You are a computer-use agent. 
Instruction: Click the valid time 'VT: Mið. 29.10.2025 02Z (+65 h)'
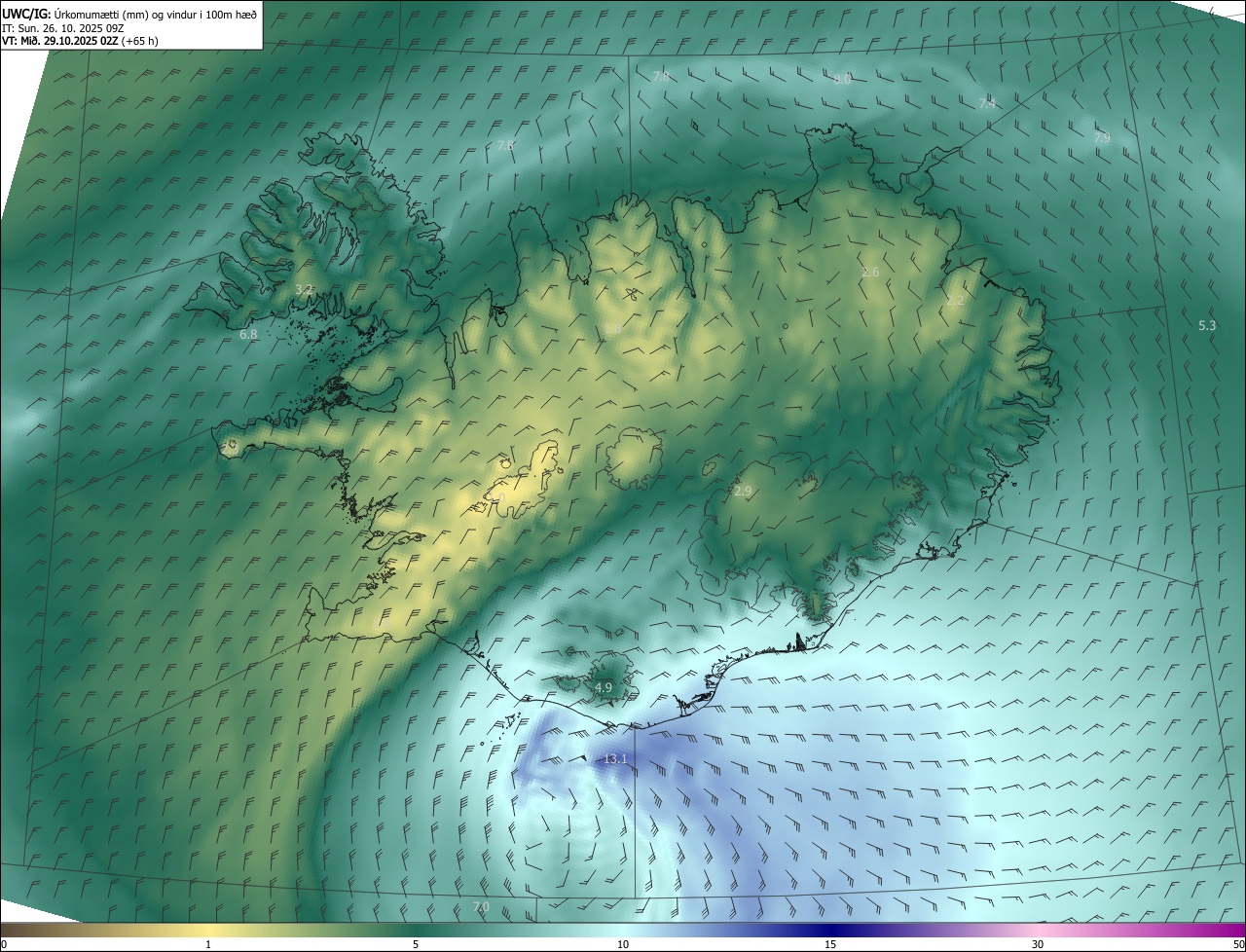[80, 41]
